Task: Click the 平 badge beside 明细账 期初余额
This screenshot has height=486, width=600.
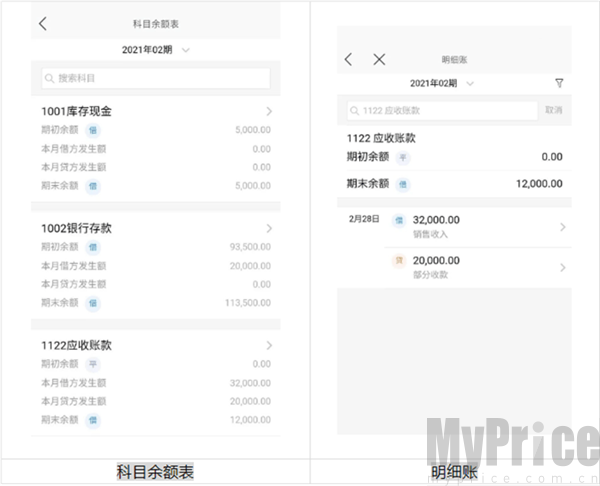Action: 403,158
